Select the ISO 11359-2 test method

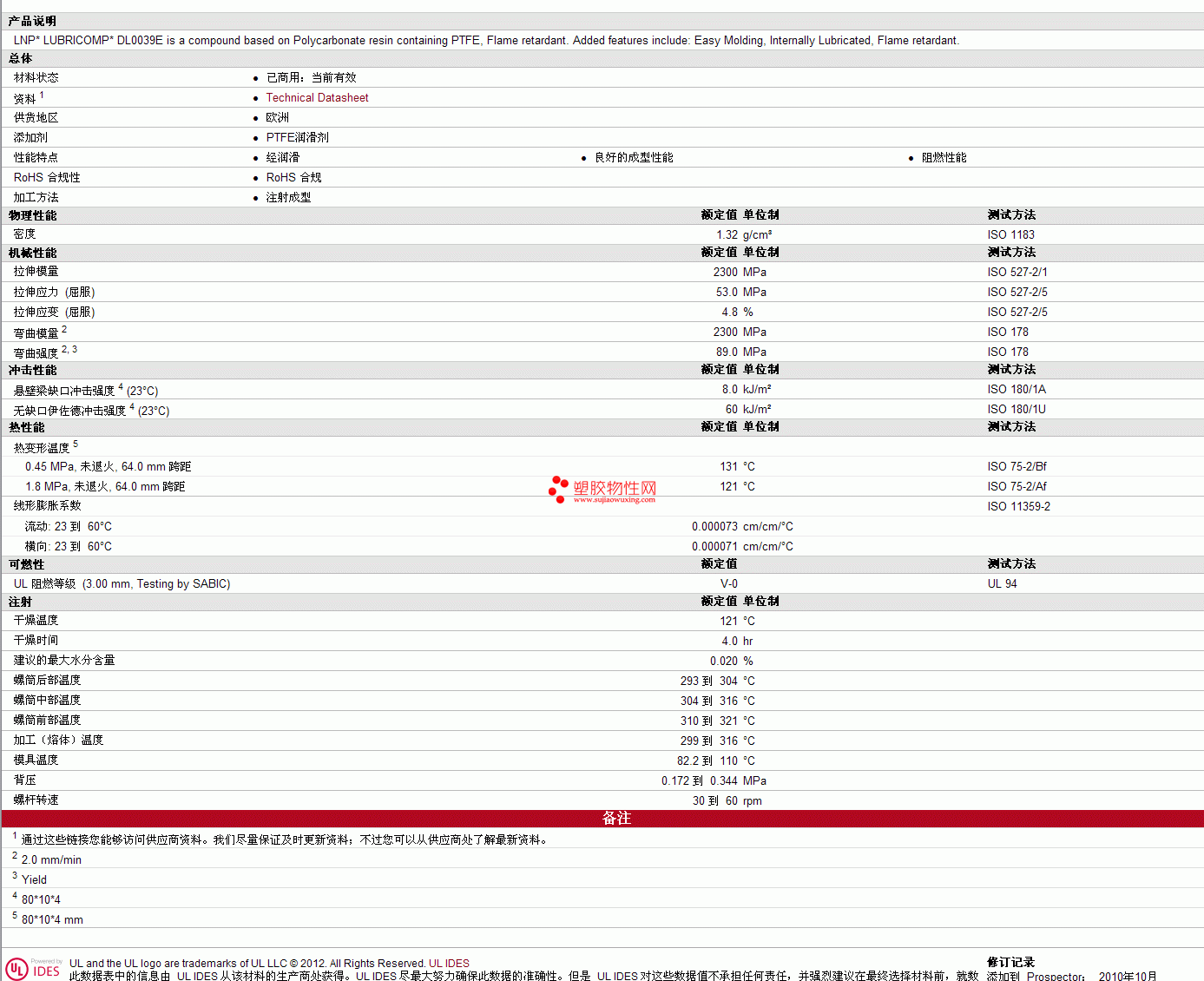point(1019,507)
